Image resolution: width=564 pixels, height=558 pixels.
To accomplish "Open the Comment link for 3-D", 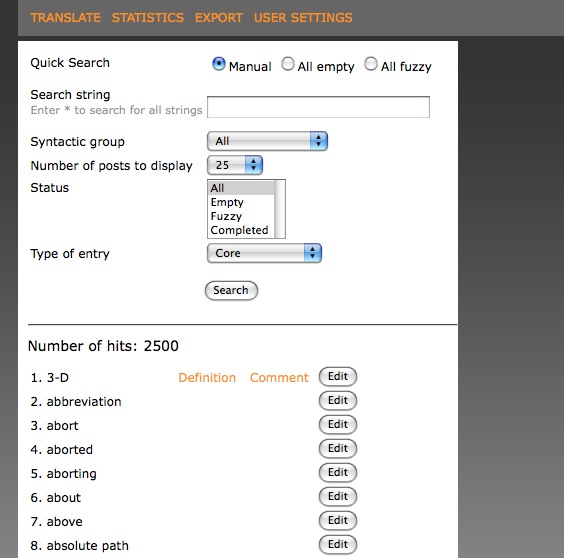I will tap(279, 378).
